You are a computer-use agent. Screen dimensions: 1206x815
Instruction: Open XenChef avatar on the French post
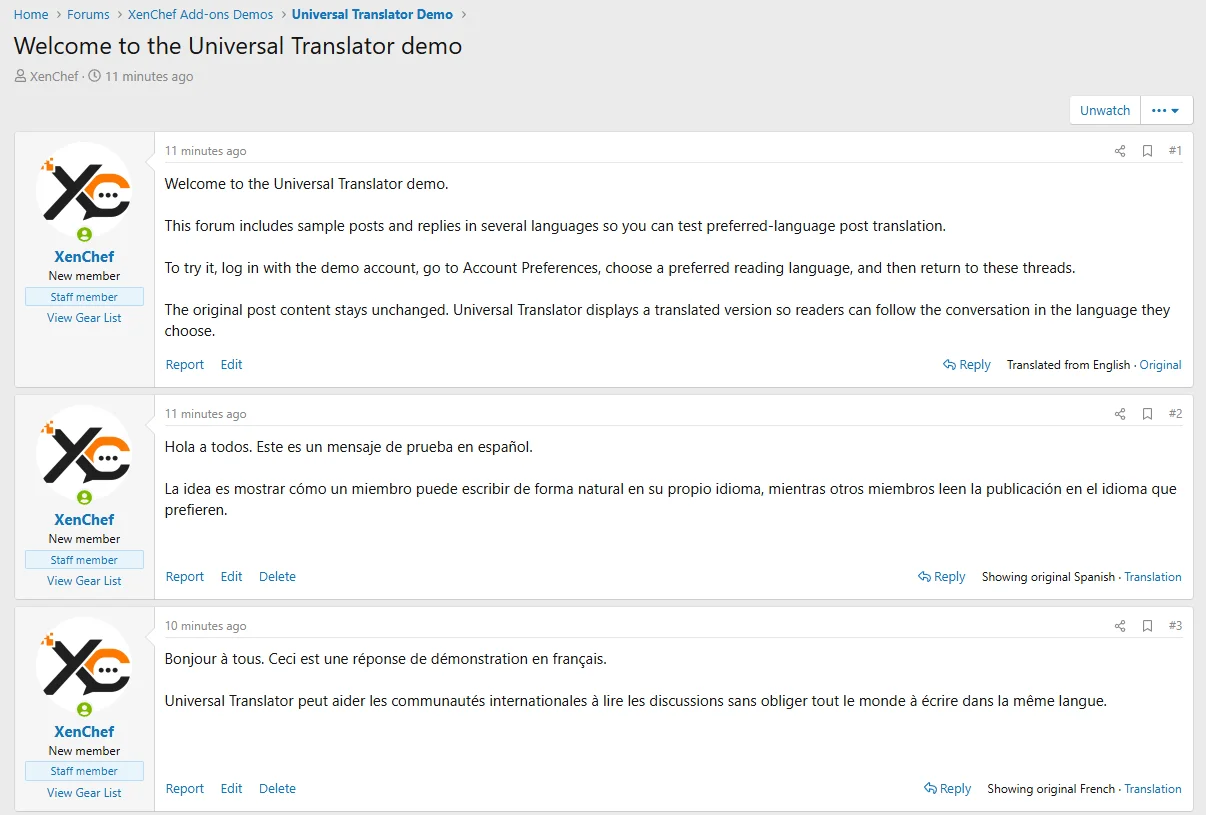pos(84,665)
